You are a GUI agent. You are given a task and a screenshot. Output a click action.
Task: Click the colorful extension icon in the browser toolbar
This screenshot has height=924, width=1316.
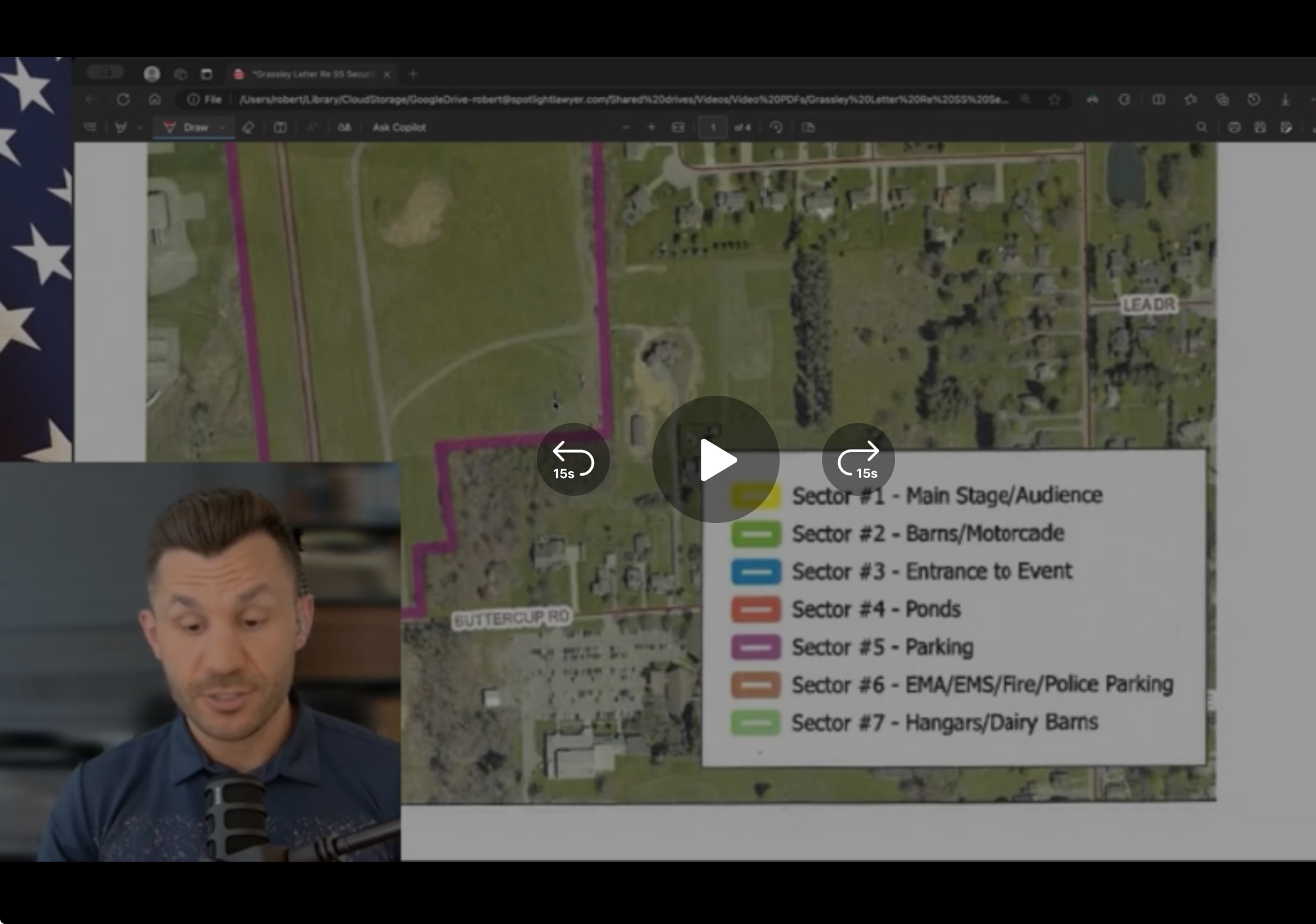click(x=1093, y=99)
